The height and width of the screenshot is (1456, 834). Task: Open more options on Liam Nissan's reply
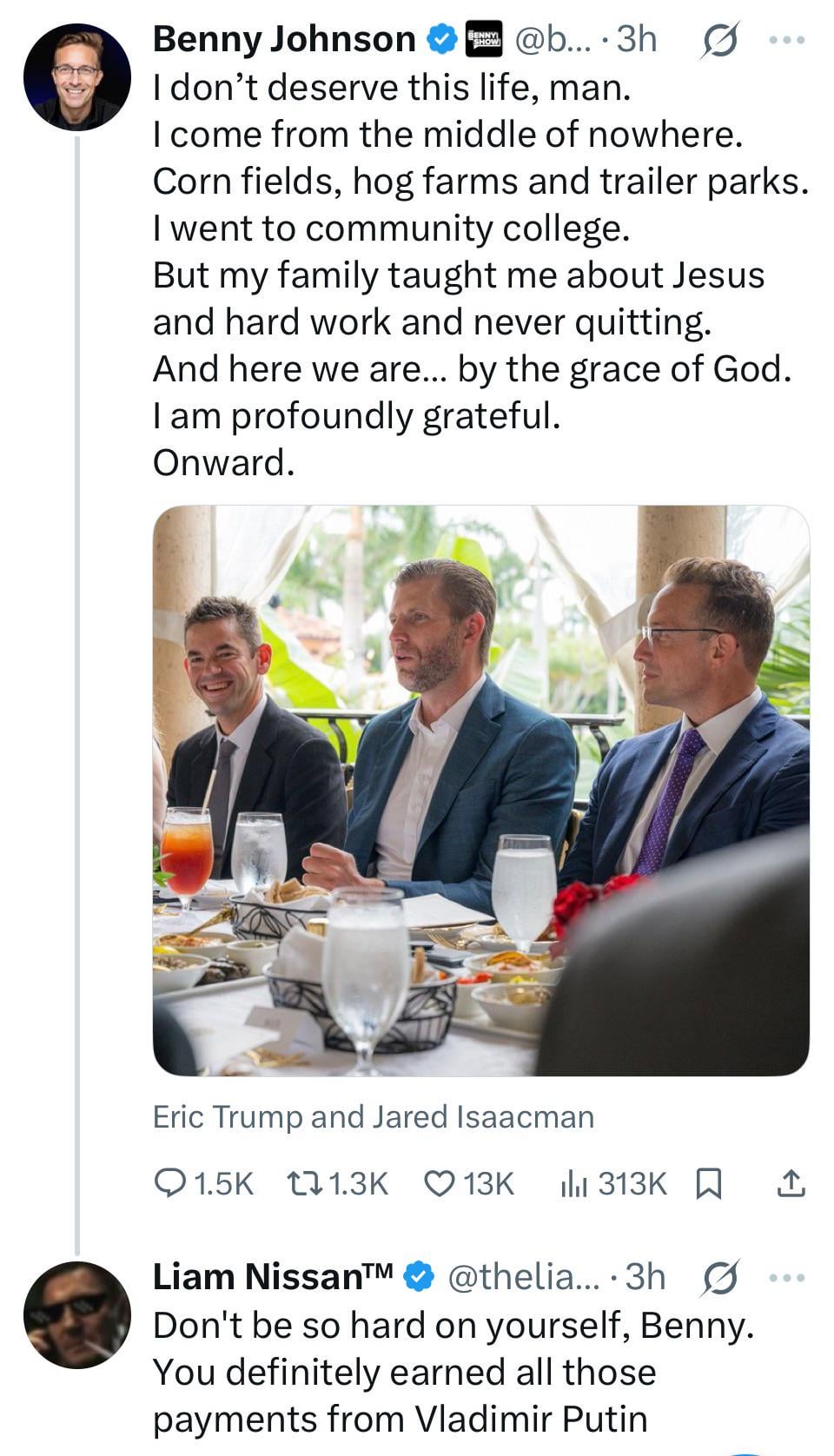click(787, 1277)
